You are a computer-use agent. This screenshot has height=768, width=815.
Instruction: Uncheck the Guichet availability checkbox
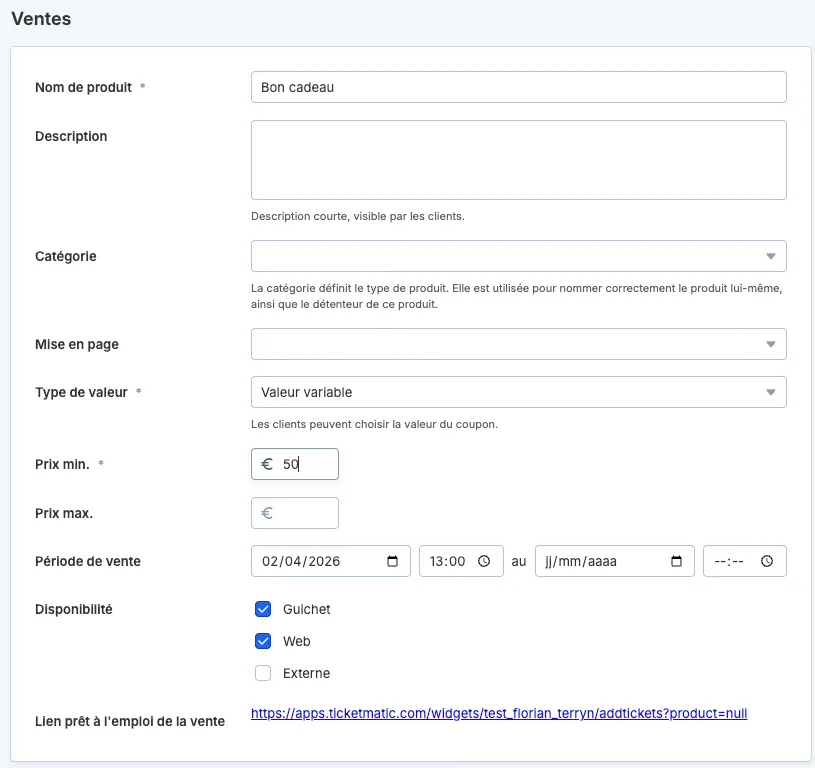point(263,609)
